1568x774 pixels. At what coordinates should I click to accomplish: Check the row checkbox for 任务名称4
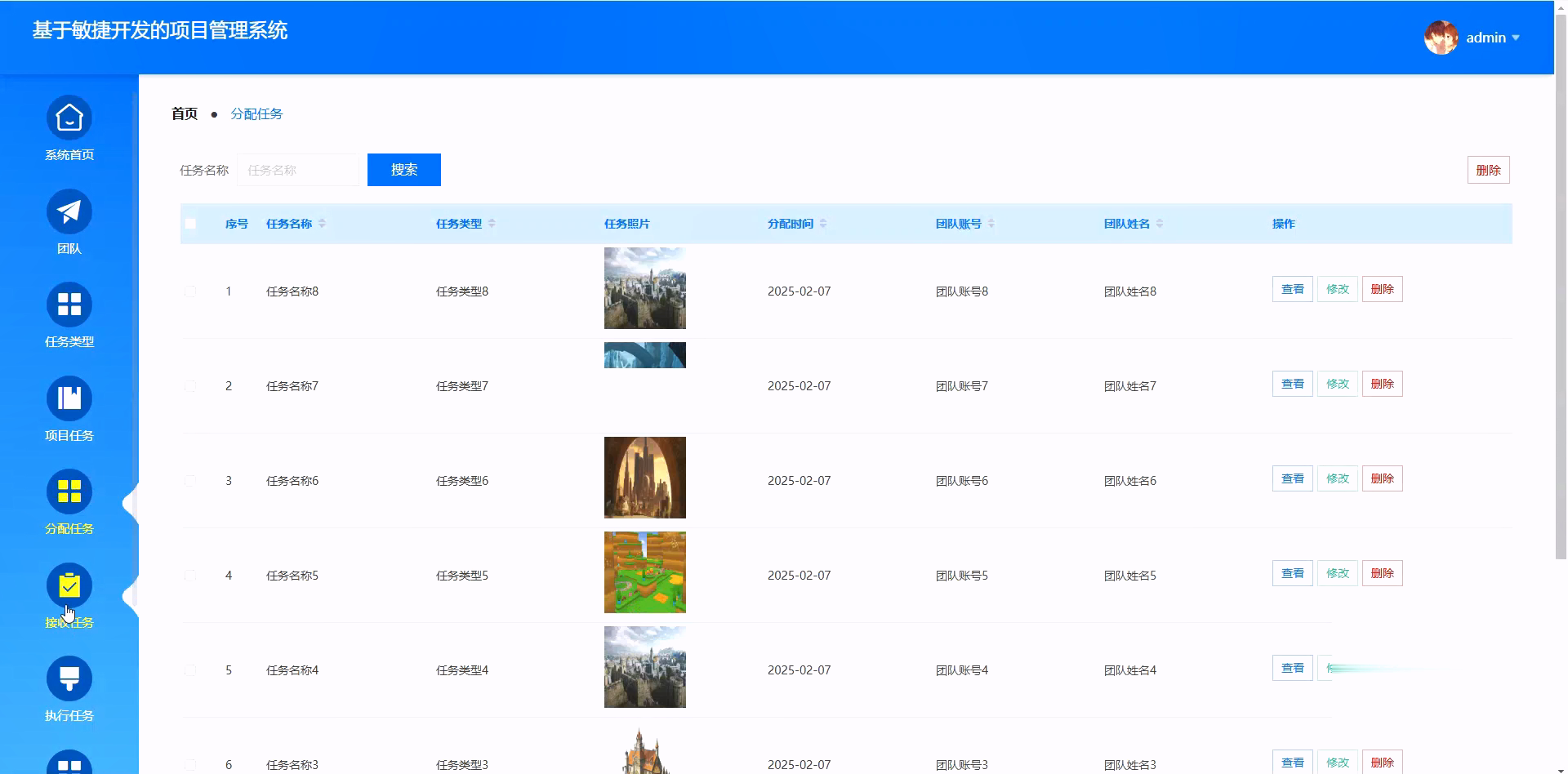[x=190, y=670]
